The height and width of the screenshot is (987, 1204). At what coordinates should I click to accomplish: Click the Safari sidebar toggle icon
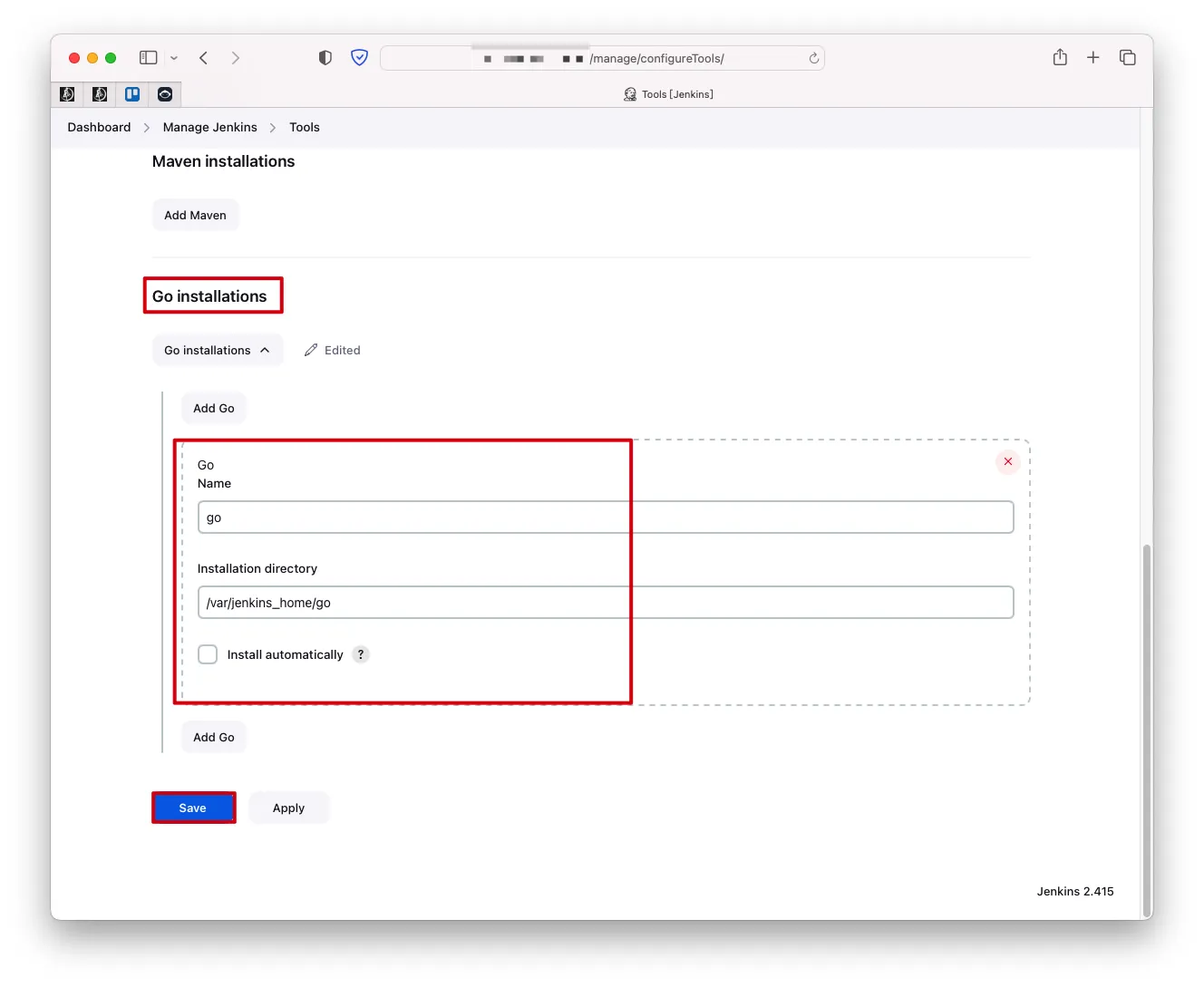click(x=149, y=58)
